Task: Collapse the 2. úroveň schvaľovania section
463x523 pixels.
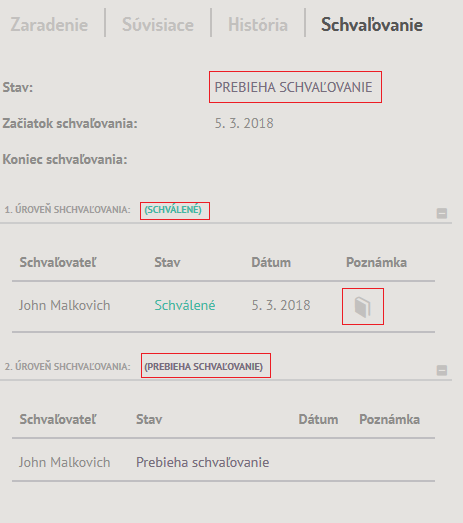Action: click(442, 370)
